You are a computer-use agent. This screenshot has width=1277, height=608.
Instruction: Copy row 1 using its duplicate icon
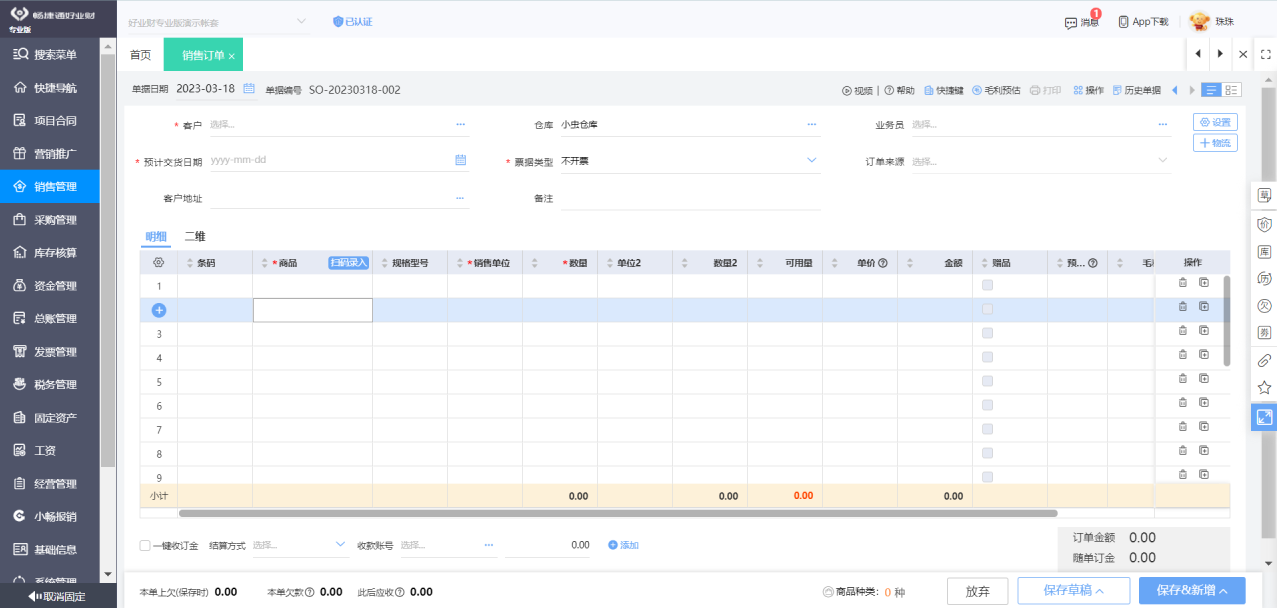[1203, 283]
